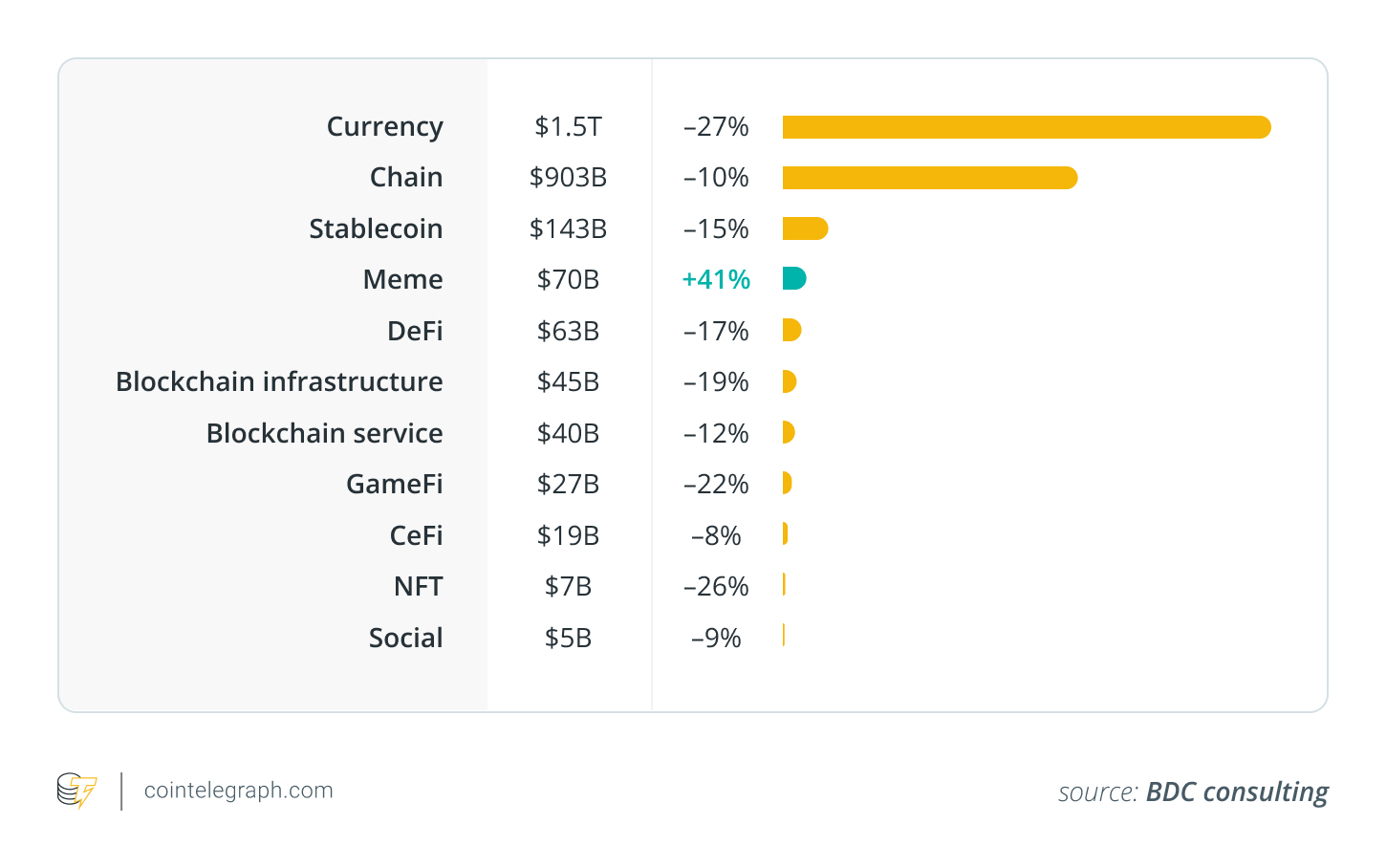The image size is (1386, 868).
Task: Select the GameFi category label
Action: (394, 484)
